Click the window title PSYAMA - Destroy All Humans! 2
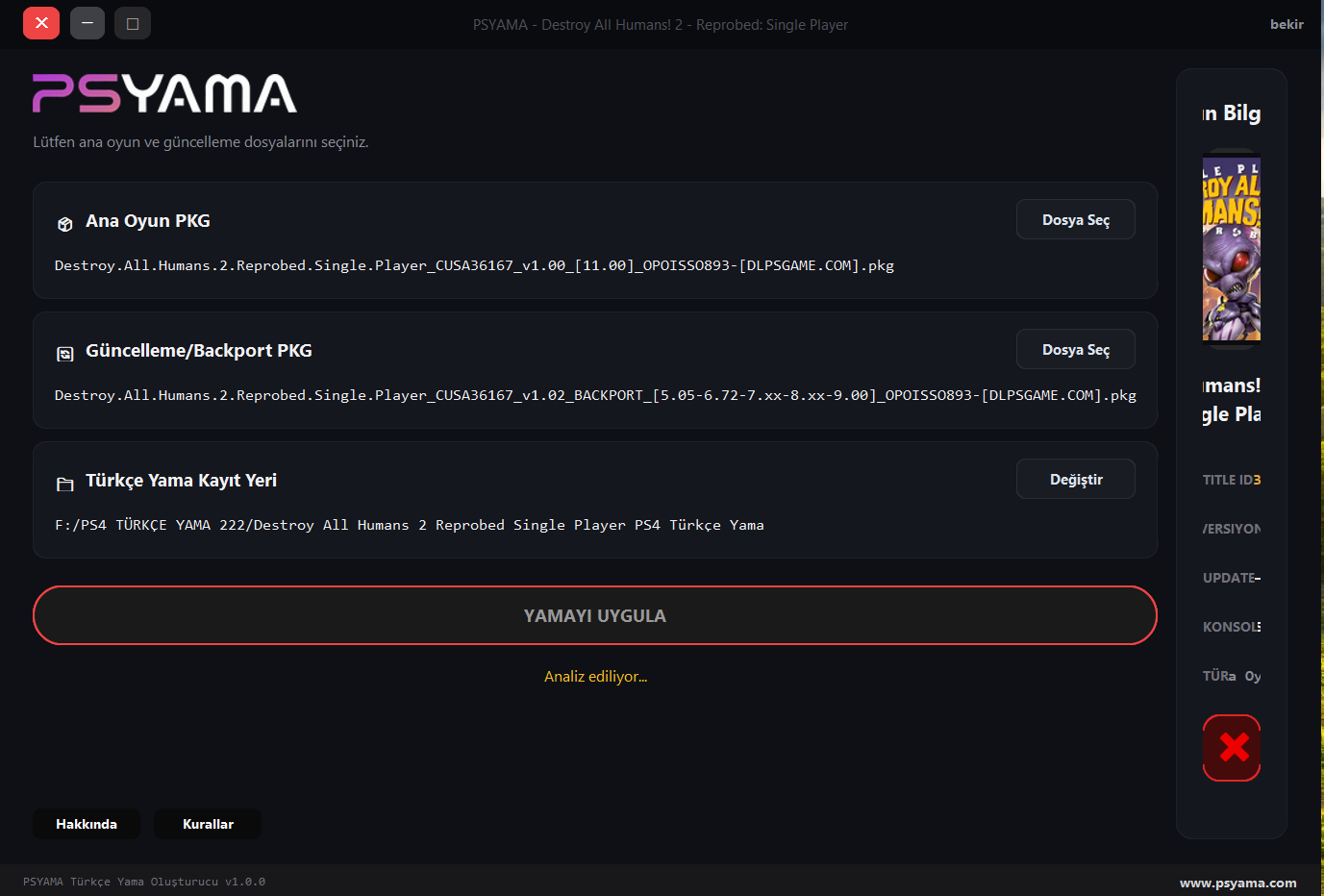 (661, 25)
